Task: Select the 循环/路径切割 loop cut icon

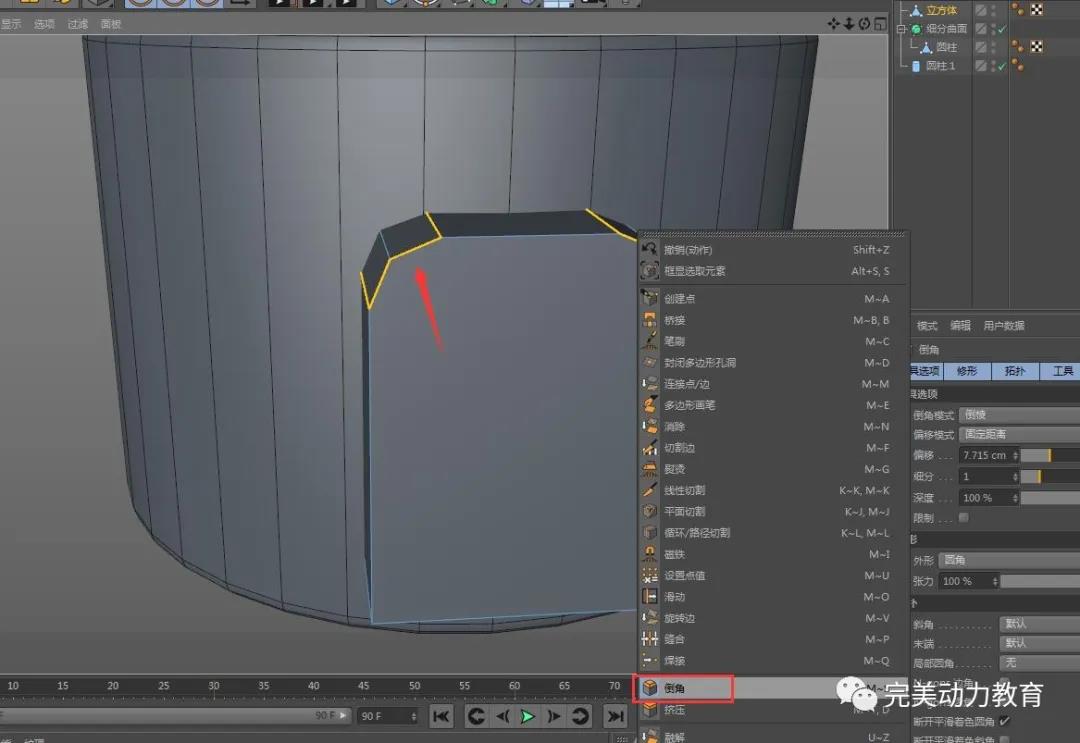Action: (x=650, y=533)
